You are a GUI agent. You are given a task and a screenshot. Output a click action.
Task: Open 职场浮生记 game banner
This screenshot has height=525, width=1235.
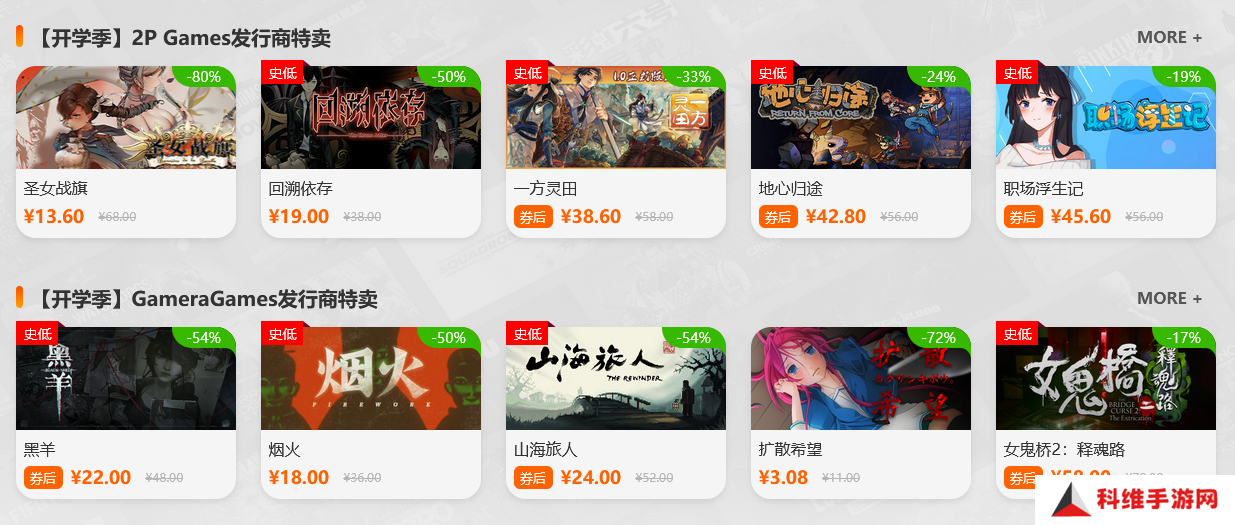(1106, 118)
